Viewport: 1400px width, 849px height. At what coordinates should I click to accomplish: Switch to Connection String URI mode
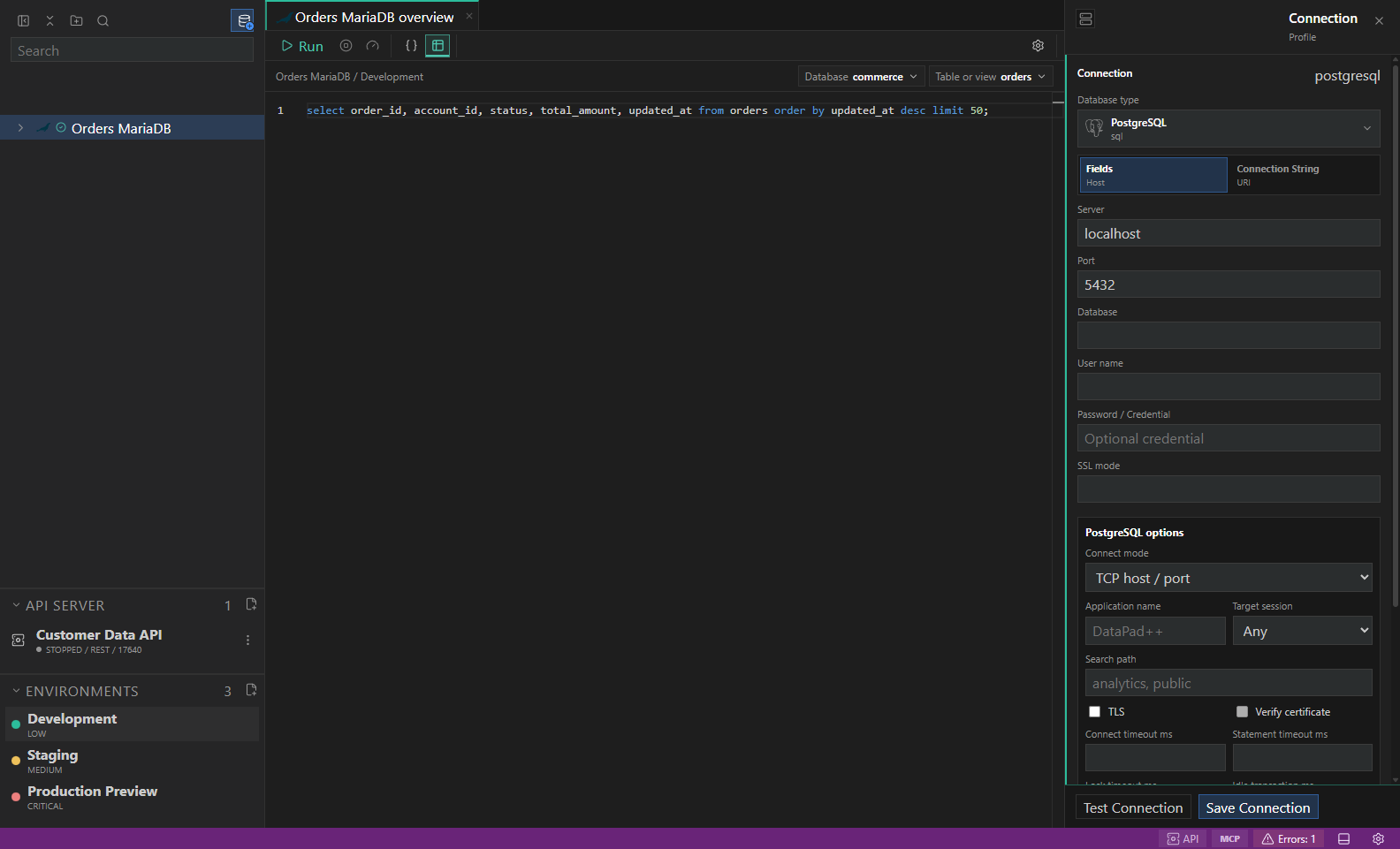(1304, 175)
